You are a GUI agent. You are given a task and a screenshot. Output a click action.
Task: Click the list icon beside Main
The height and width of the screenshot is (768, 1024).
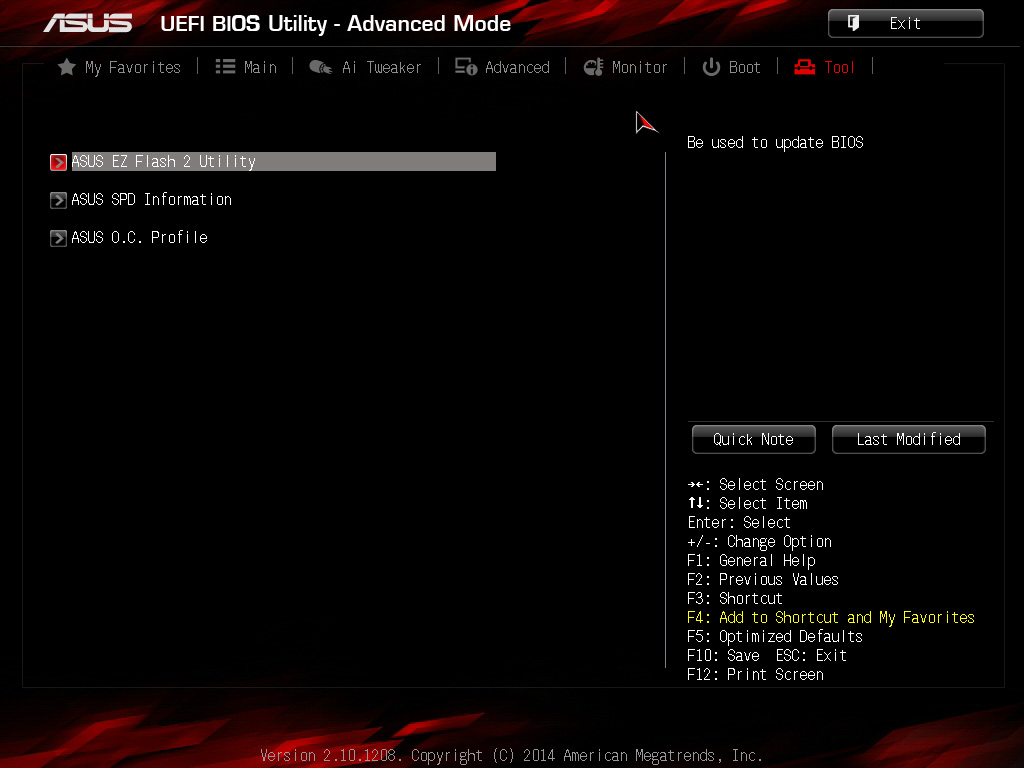[x=225, y=67]
